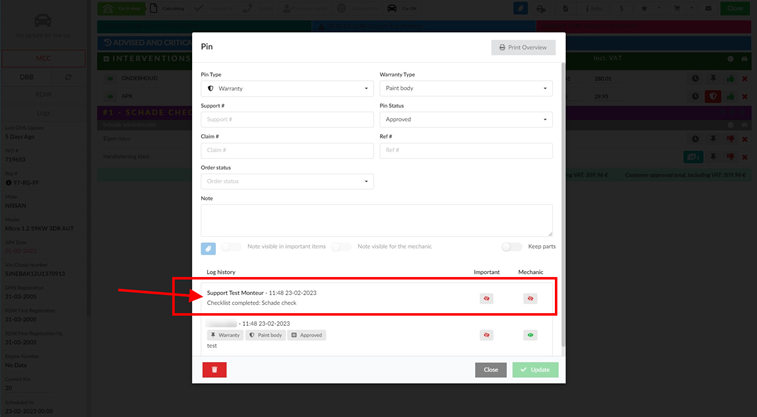Open the Order status dropdown
Viewport: 757px width, 417px height.
(x=287, y=181)
